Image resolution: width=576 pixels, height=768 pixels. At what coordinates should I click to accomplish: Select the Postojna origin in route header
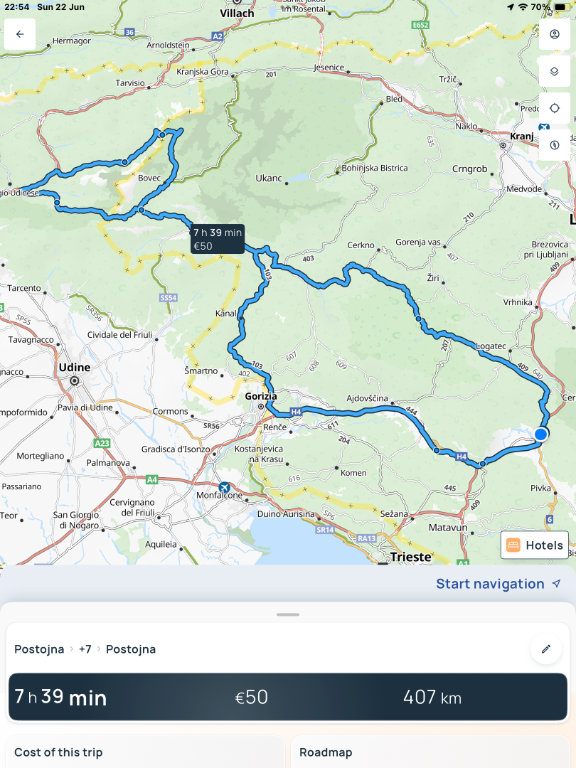point(39,649)
